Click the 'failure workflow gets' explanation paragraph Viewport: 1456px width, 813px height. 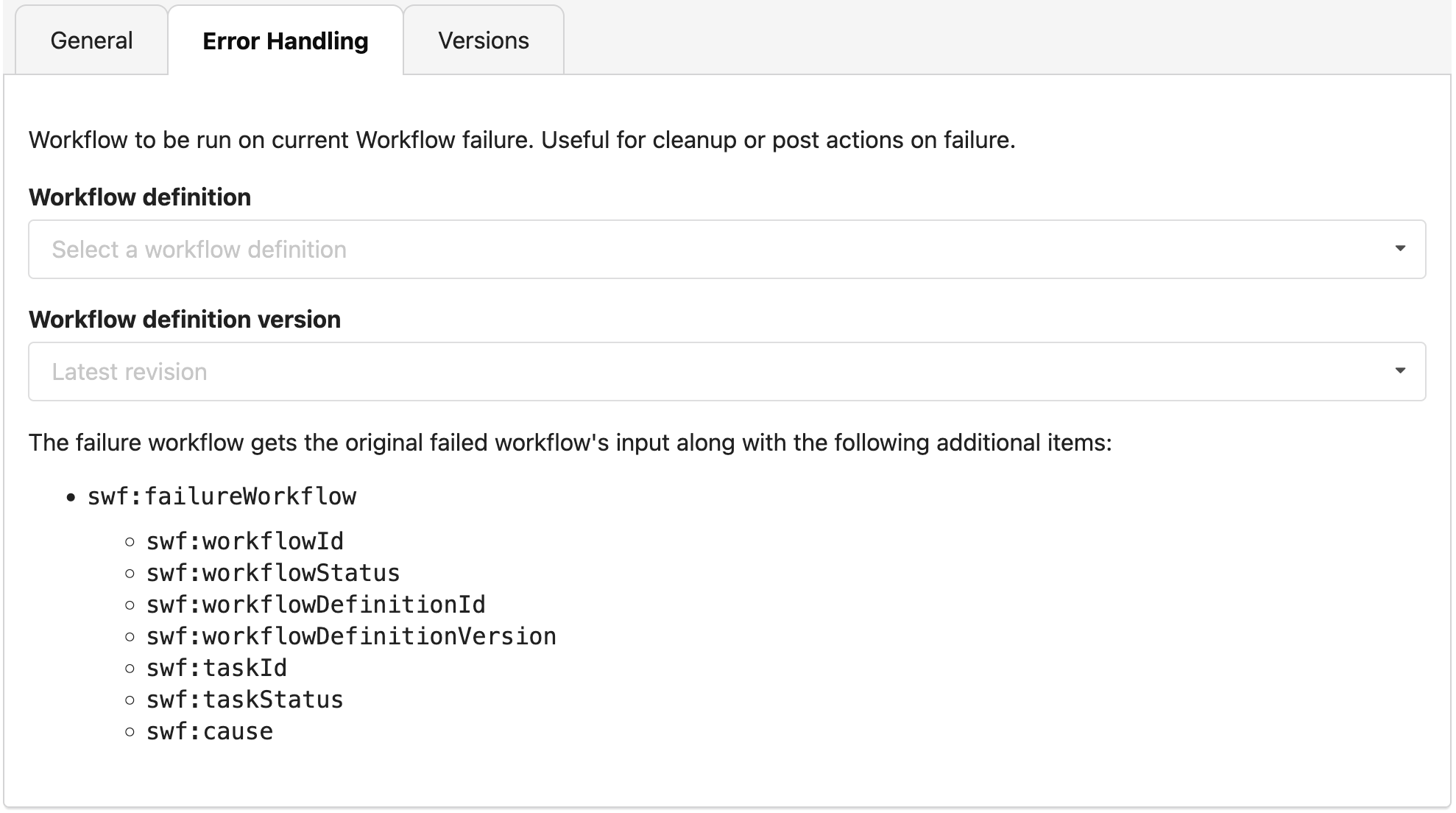click(x=570, y=443)
